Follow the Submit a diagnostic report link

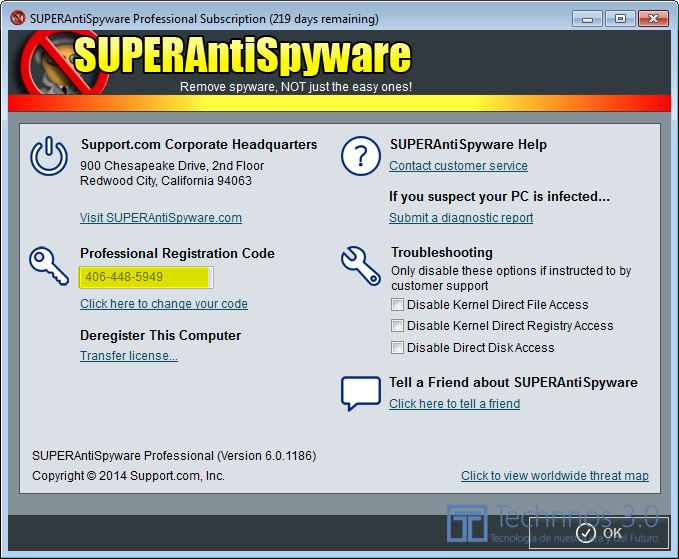pyautogui.click(x=461, y=217)
